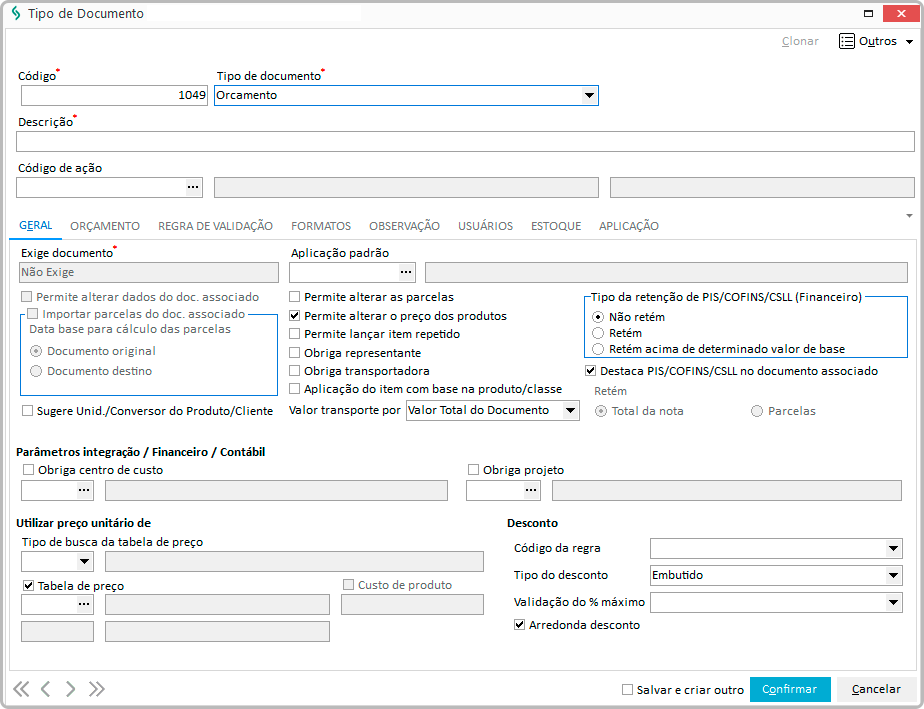The height and width of the screenshot is (709, 924).
Task: Go to the next record arrow
Action: tap(70, 689)
